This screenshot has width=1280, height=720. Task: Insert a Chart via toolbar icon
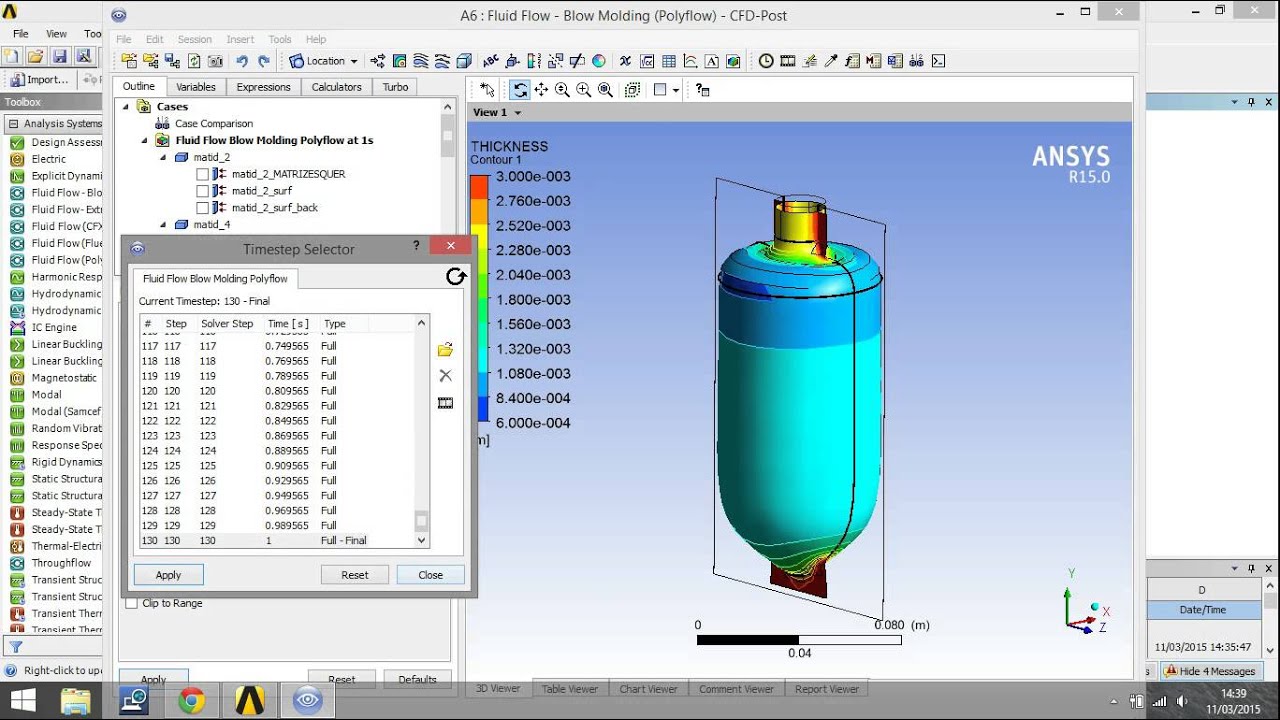[691, 61]
